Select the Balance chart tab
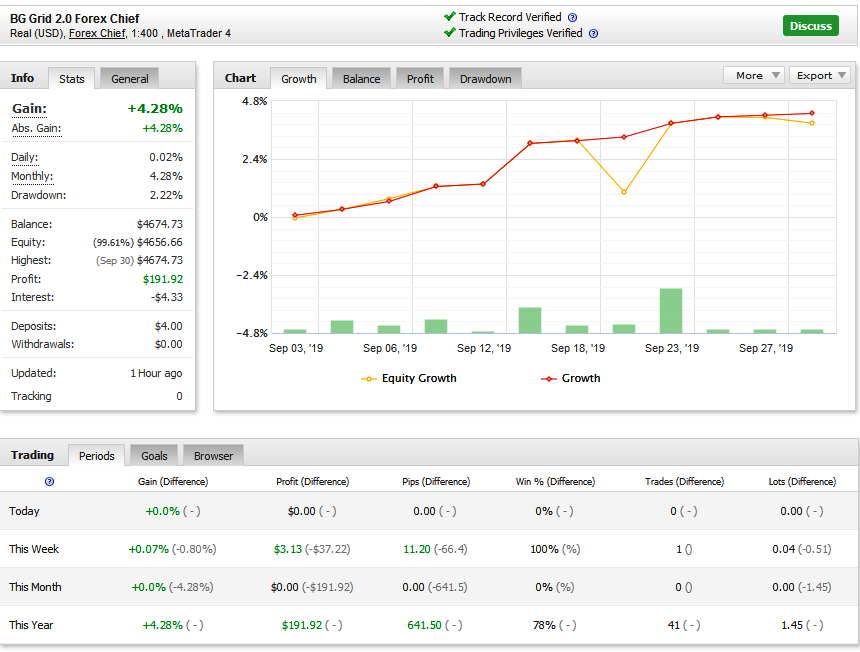Viewport: 860px width, 652px height. pos(361,78)
